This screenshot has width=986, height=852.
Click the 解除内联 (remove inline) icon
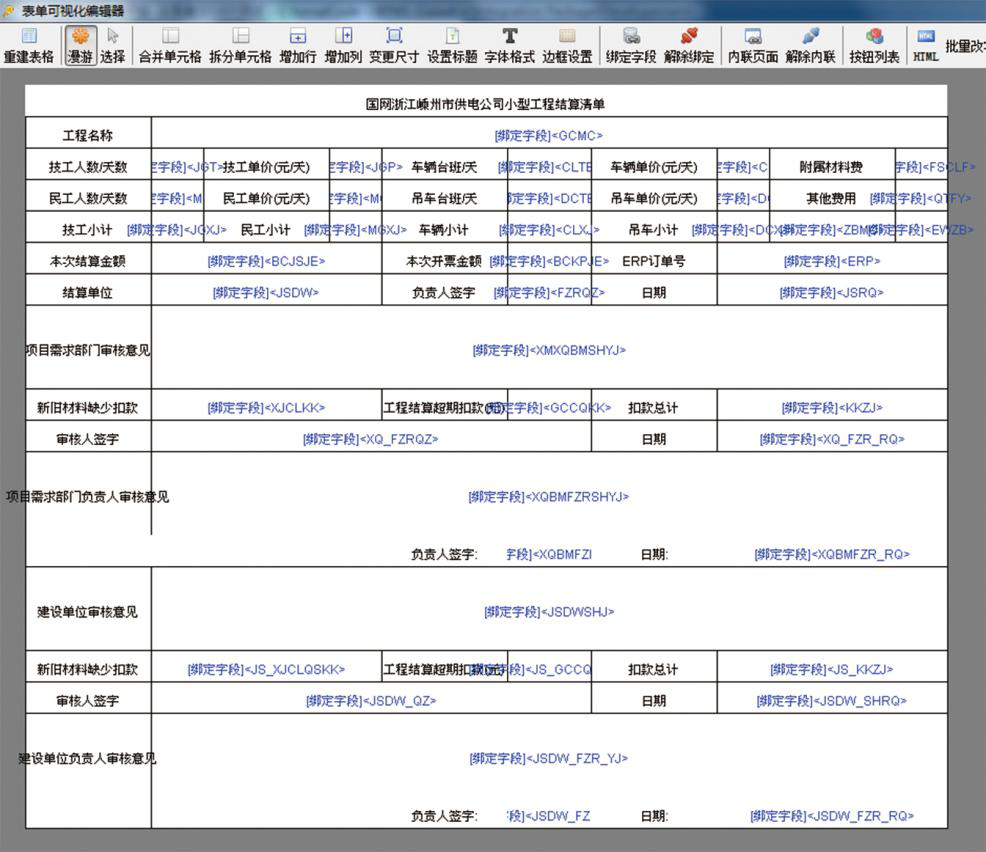pyautogui.click(x=811, y=46)
